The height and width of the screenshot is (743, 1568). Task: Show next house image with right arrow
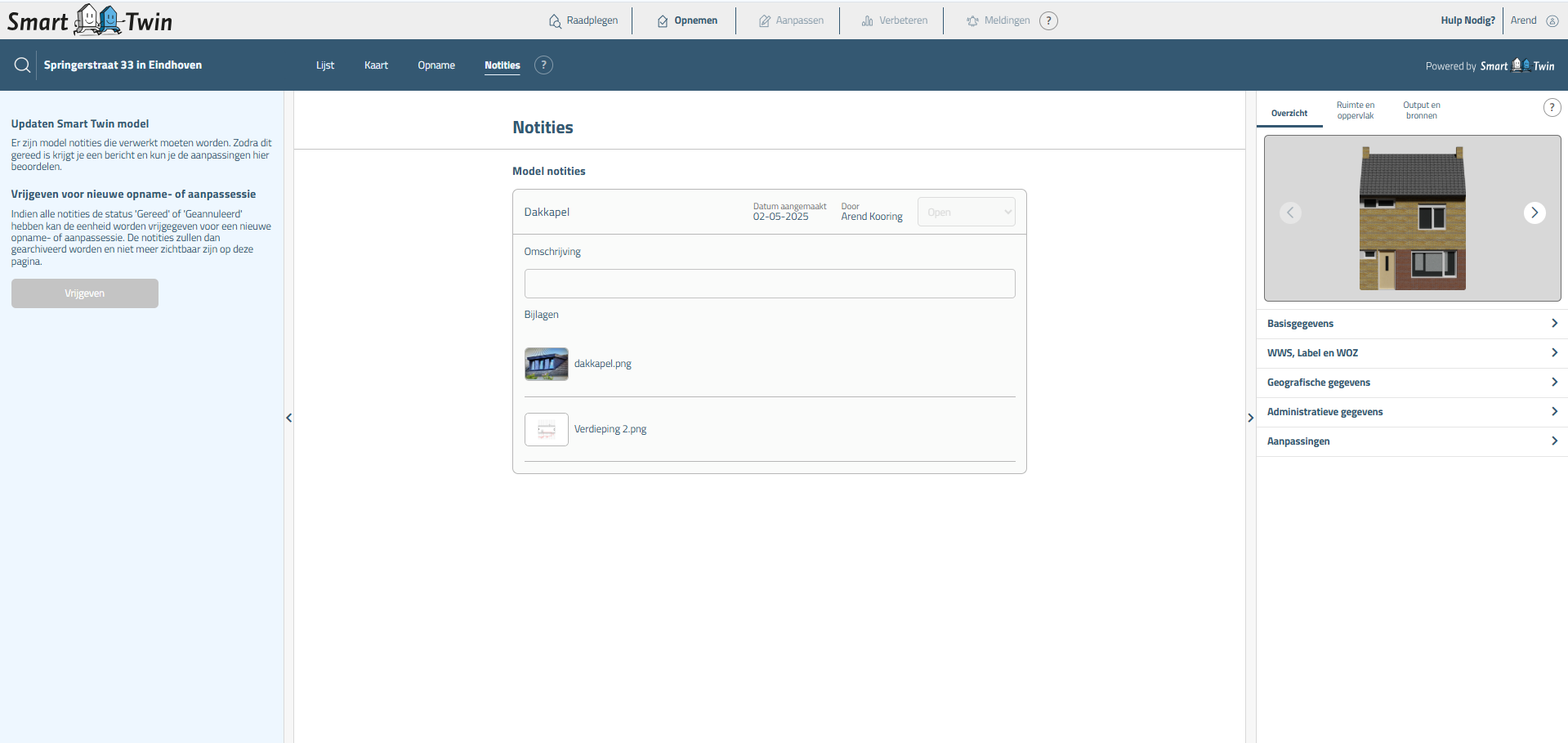(x=1534, y=213)
